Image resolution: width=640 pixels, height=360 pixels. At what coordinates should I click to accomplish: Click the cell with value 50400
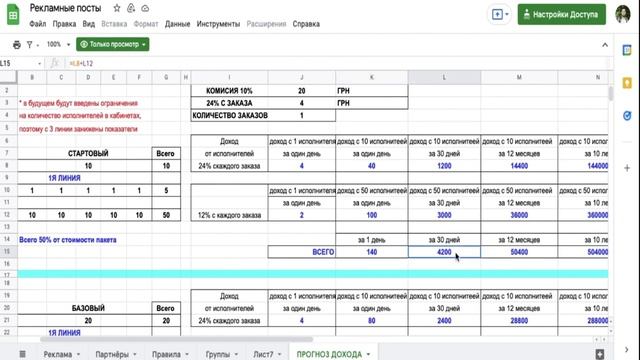click(x=519, y=252)
